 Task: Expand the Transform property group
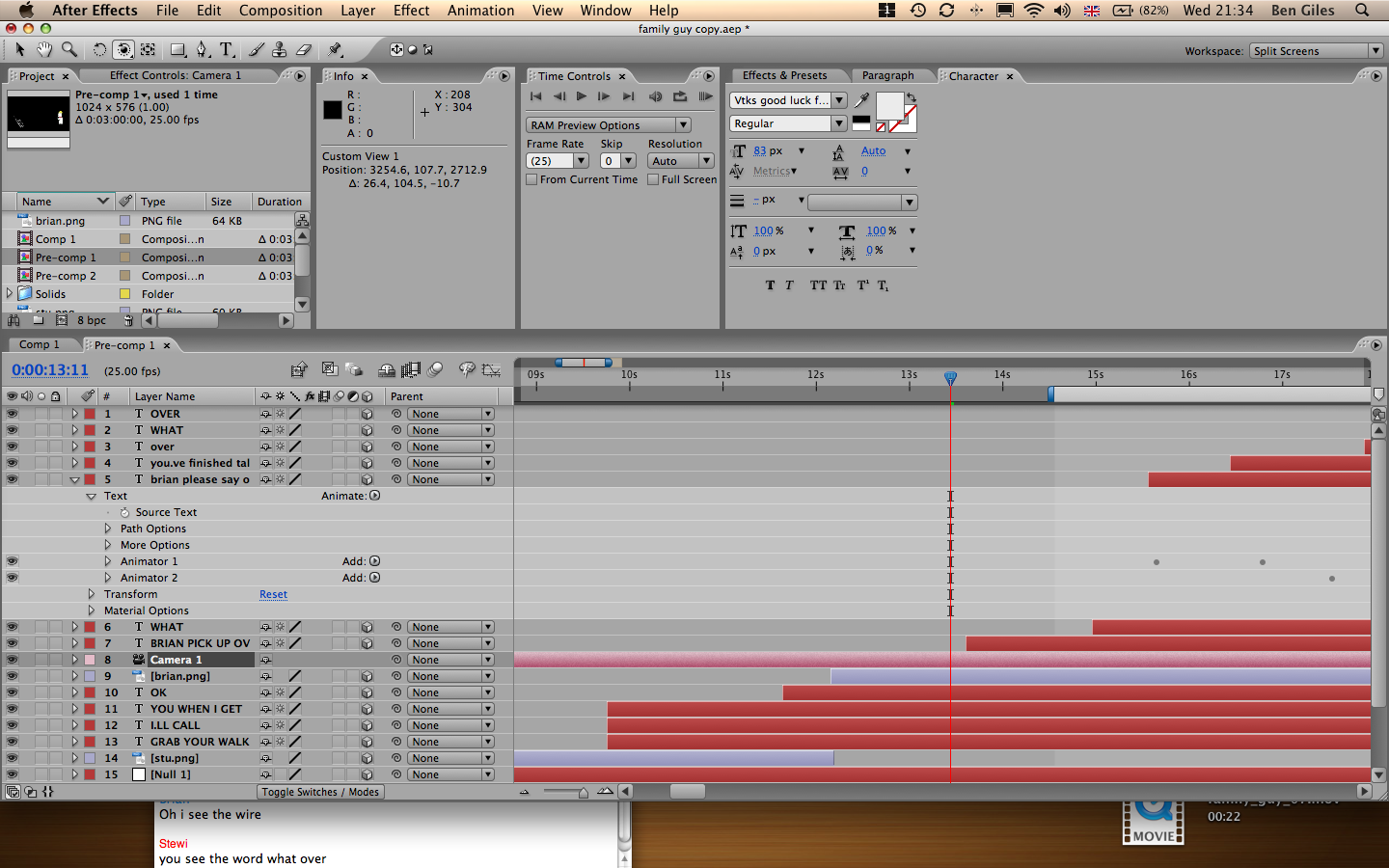(92, 594)
